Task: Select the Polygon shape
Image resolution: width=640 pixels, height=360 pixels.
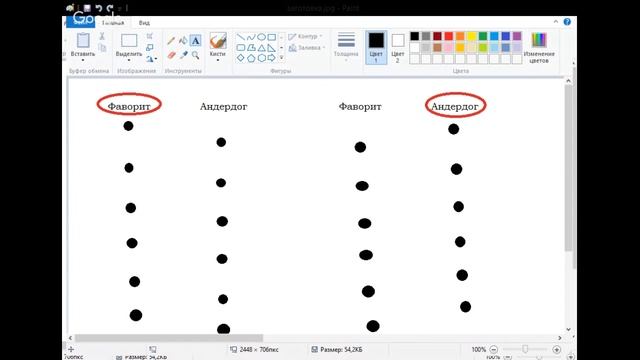Action: coord(251,48)
